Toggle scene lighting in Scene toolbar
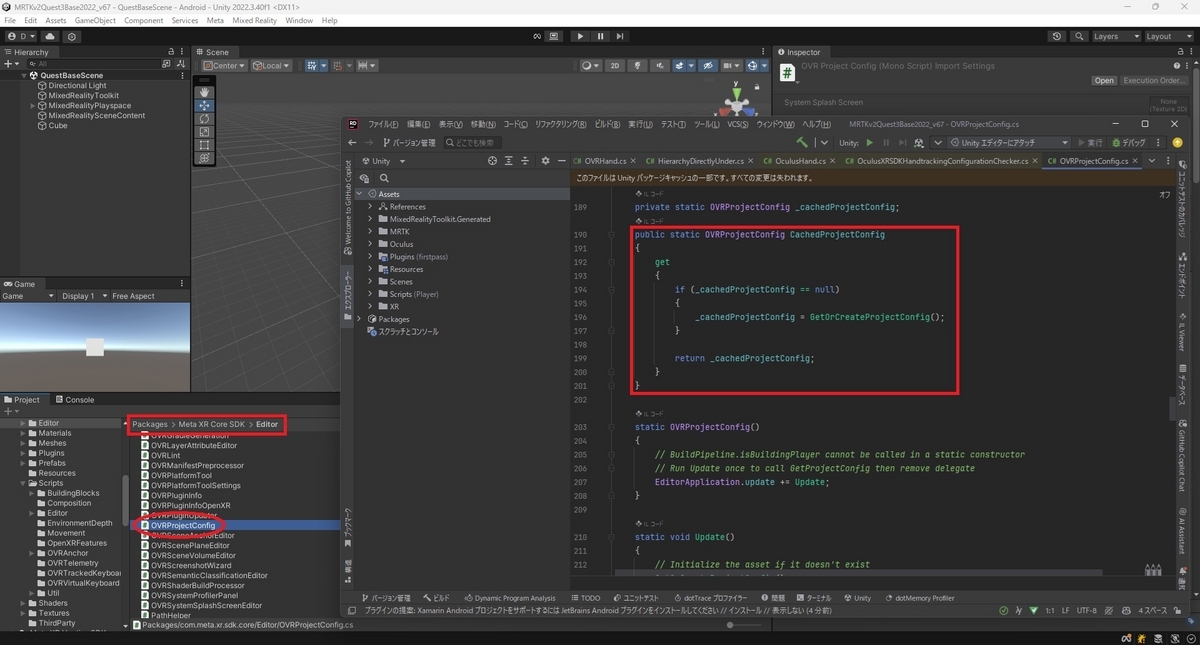The image size is (1200, 645). pos(635,66)
